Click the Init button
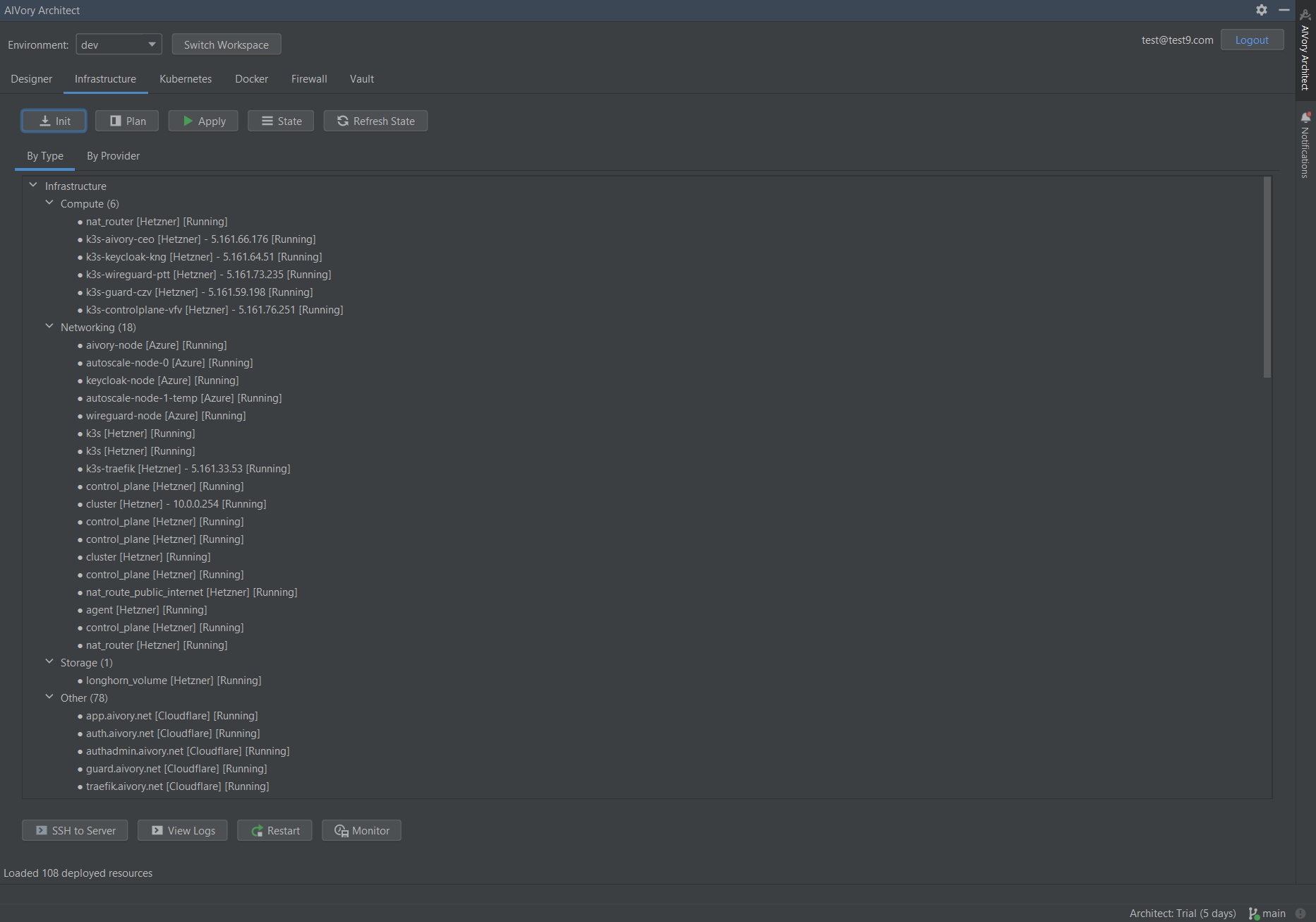Image resolution: width=1316 pixels, height=922 pixels. click(x=54, y=121)
